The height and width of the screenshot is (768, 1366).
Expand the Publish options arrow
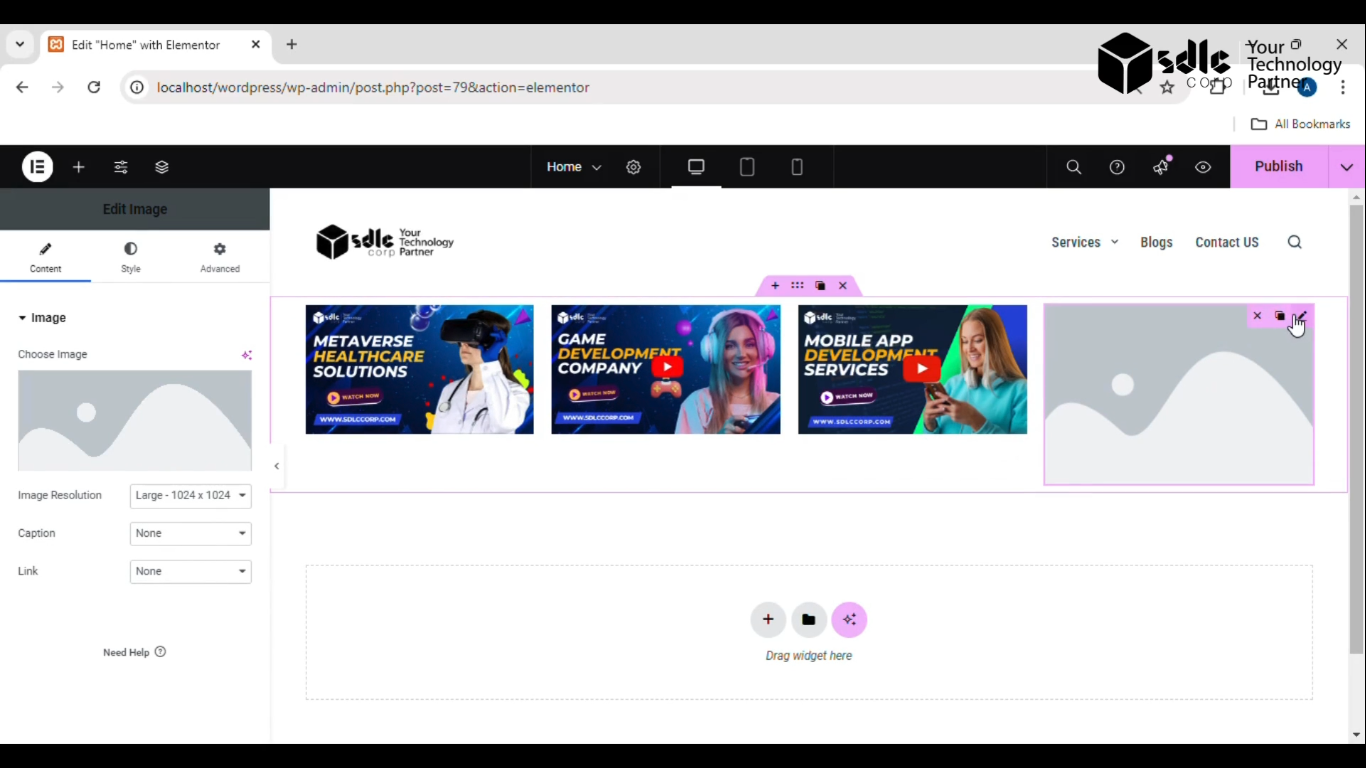pyautogui.click(x=1347, y=167)
